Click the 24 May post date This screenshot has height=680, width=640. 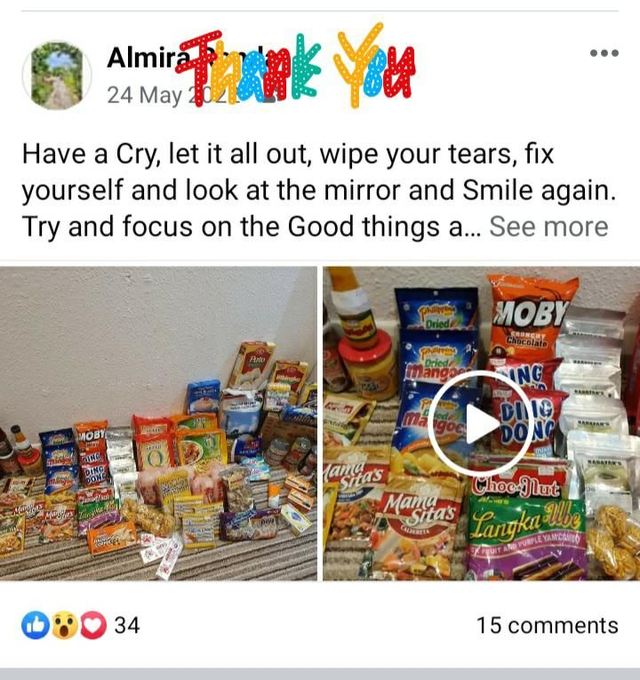point(145,95)
